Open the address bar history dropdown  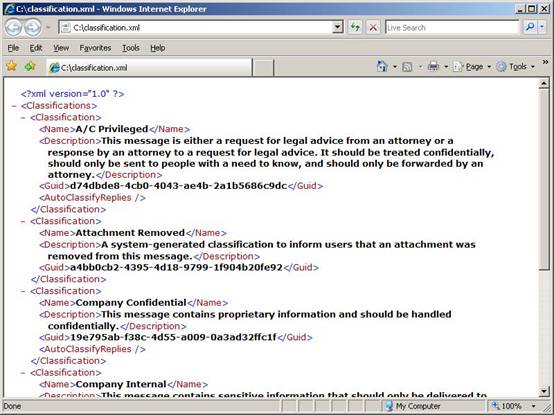[337, 27]
